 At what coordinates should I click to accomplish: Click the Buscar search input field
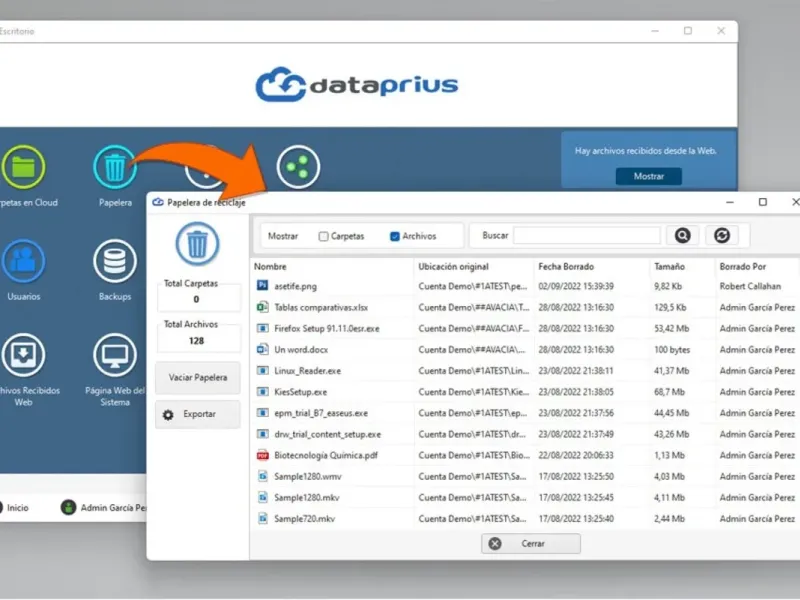point(587,236)
